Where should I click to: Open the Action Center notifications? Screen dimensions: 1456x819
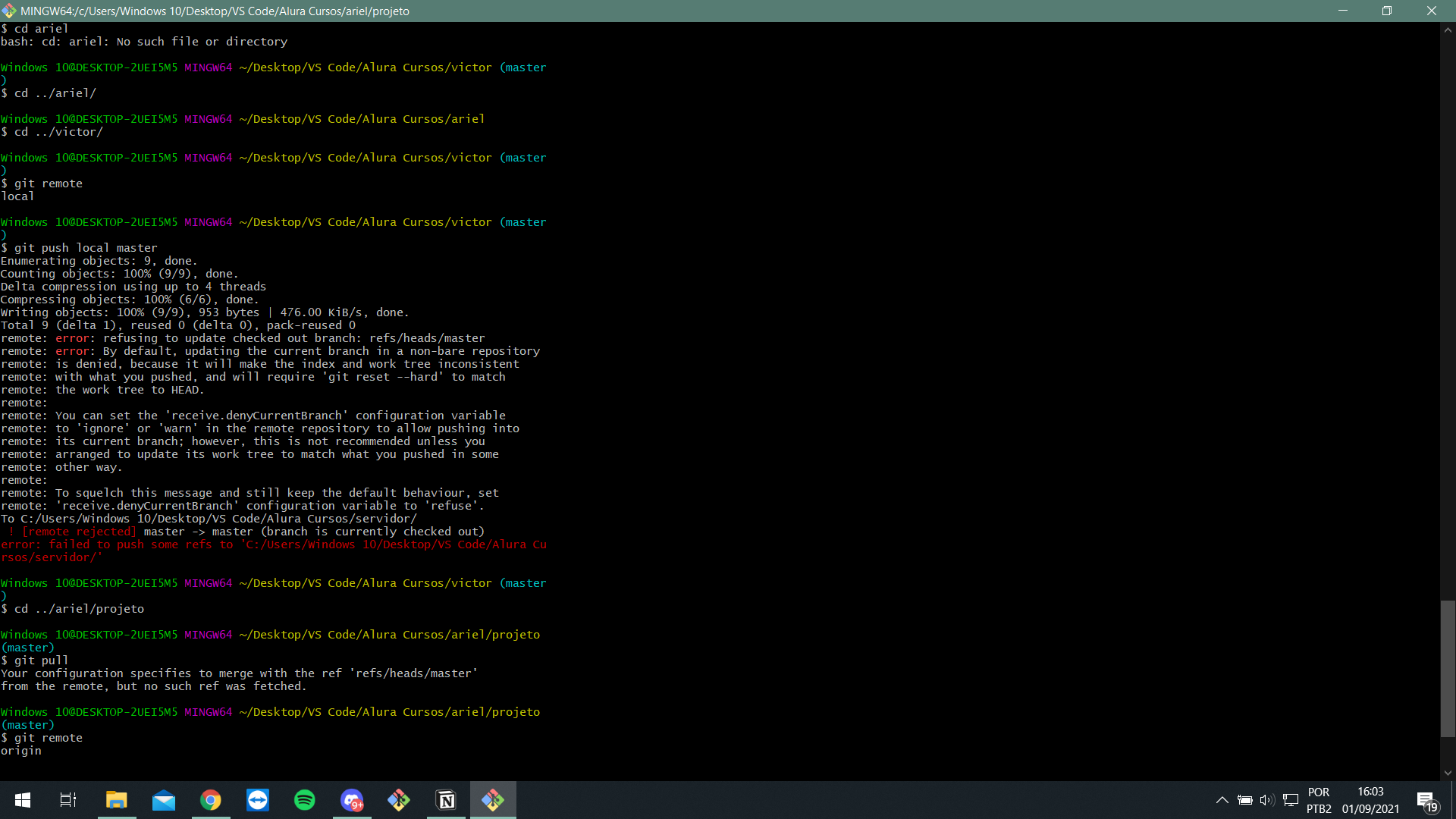tap(1426, 801)
